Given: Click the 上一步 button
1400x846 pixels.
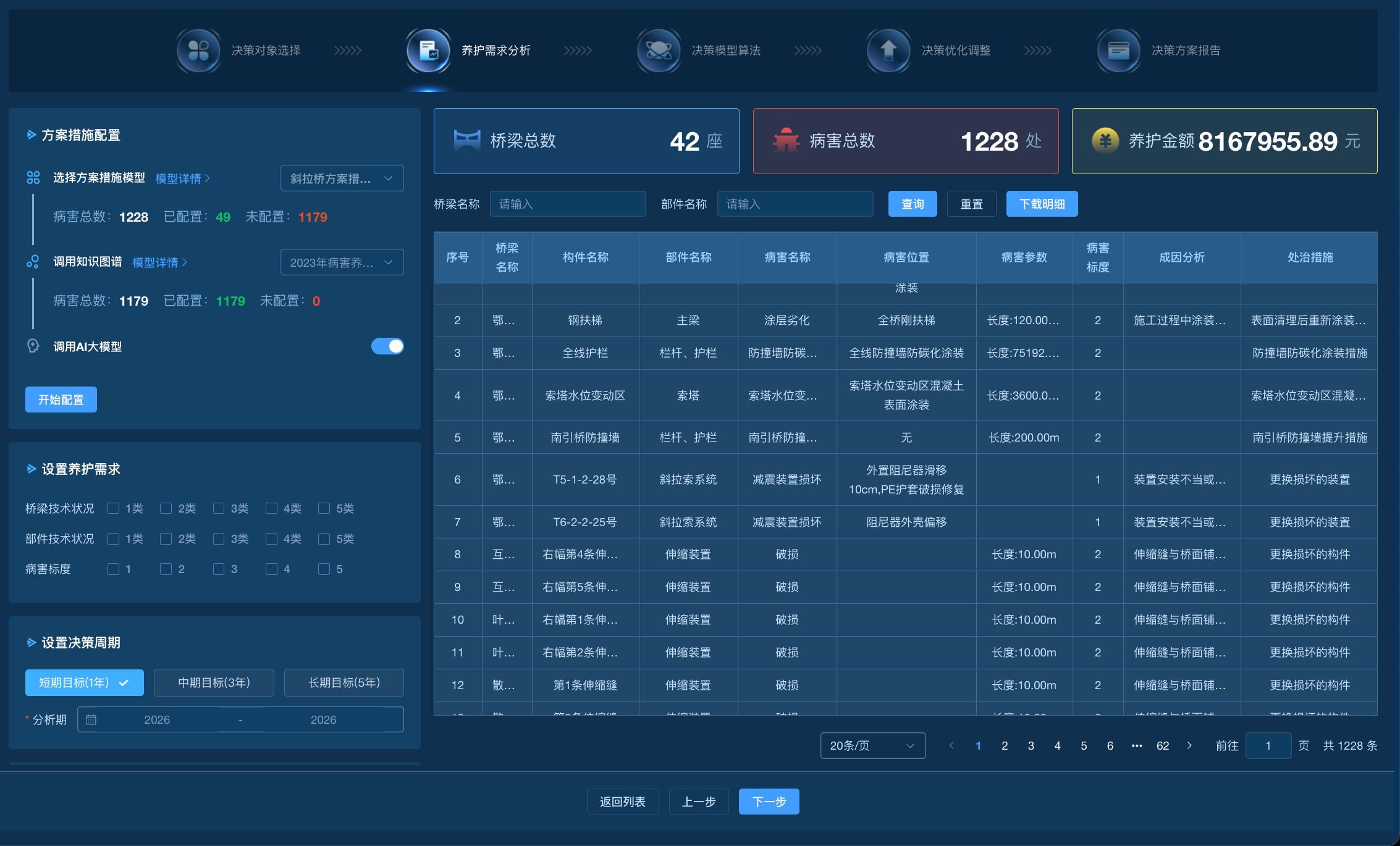Looking at the screenshot, I should click(x=699, y=802).
